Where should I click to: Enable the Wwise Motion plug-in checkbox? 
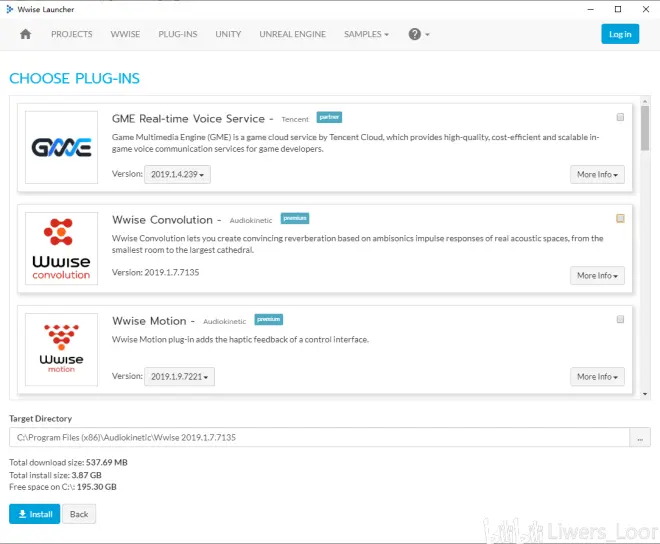pos(620,319)
